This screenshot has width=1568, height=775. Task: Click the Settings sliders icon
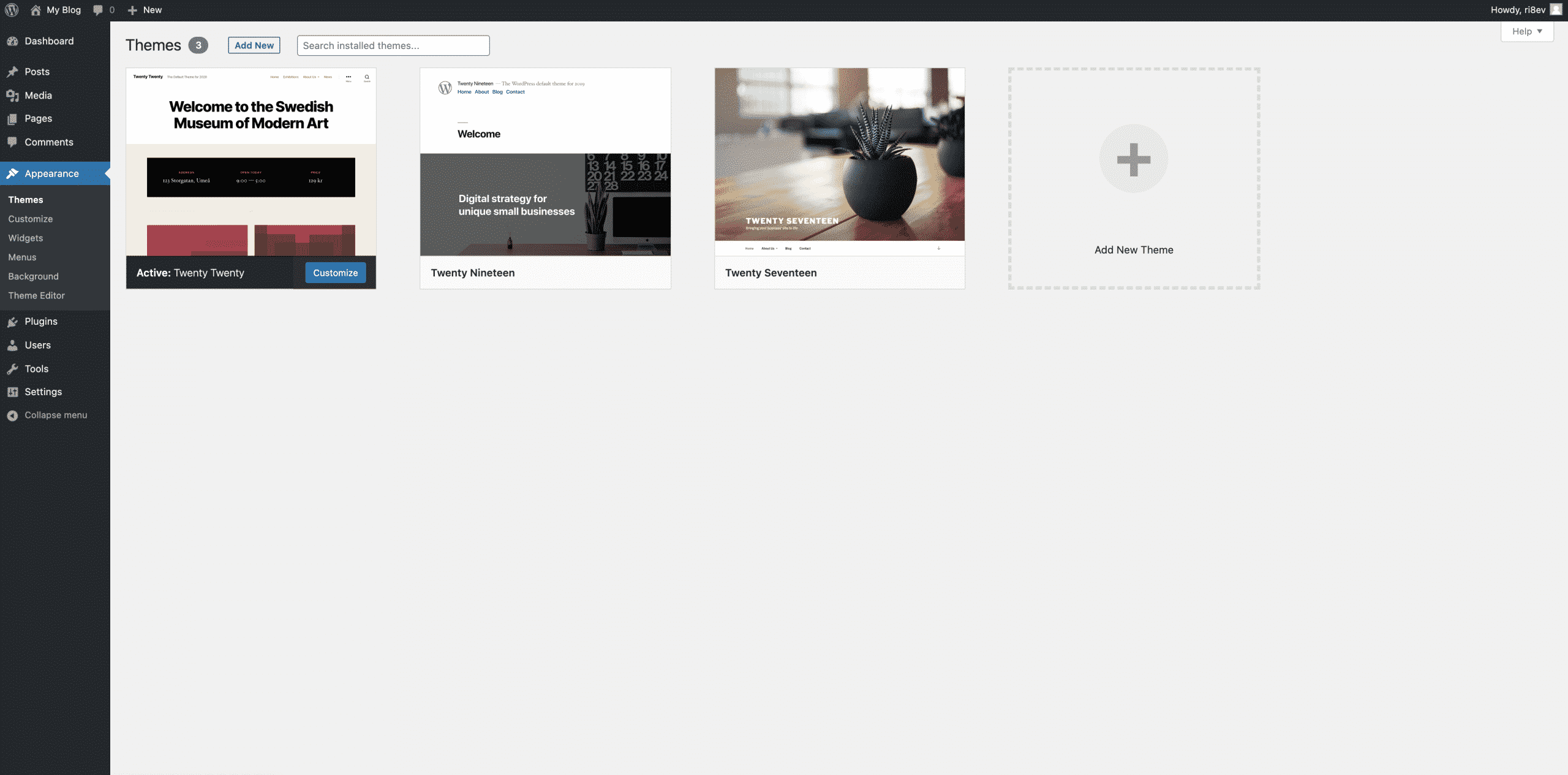(12, 392)
